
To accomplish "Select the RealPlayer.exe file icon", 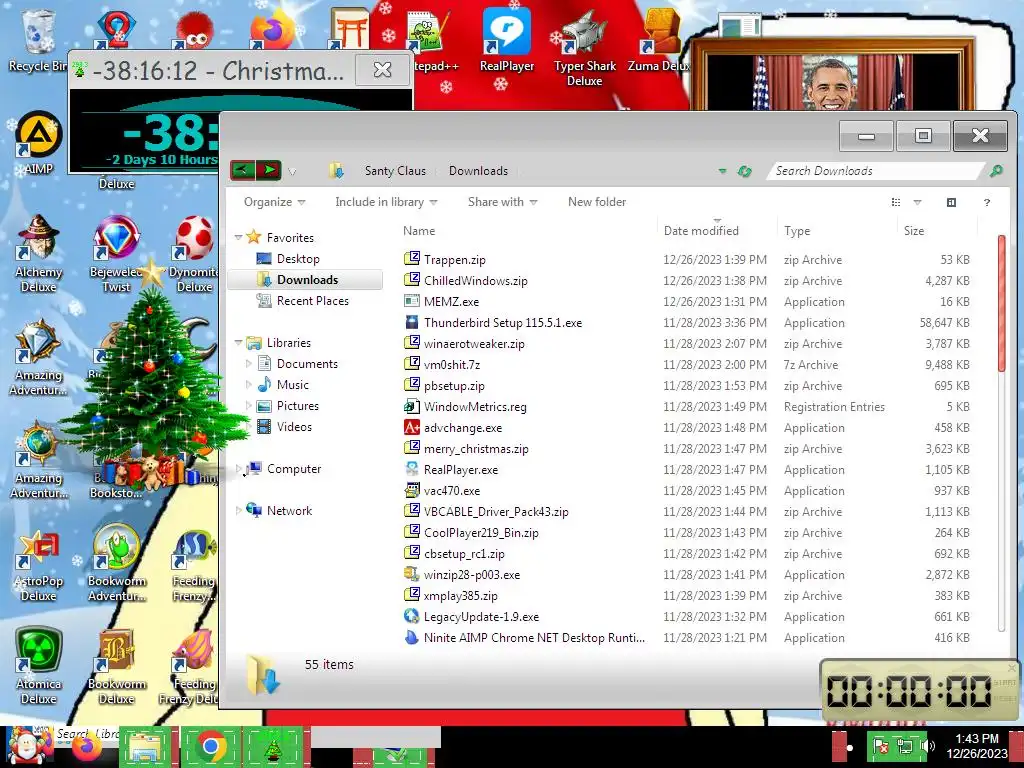I will point(411,469).
